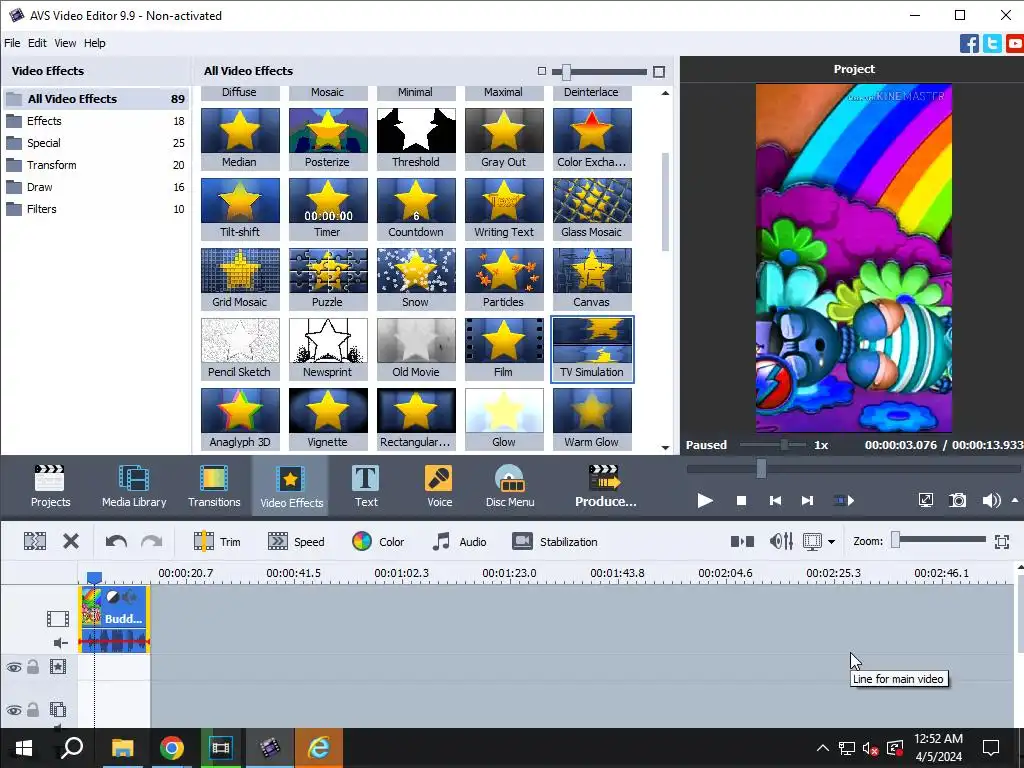This screenshot has height=768, width=1024.
Task: Open the Projects section
Action: (x=50, y=486)
